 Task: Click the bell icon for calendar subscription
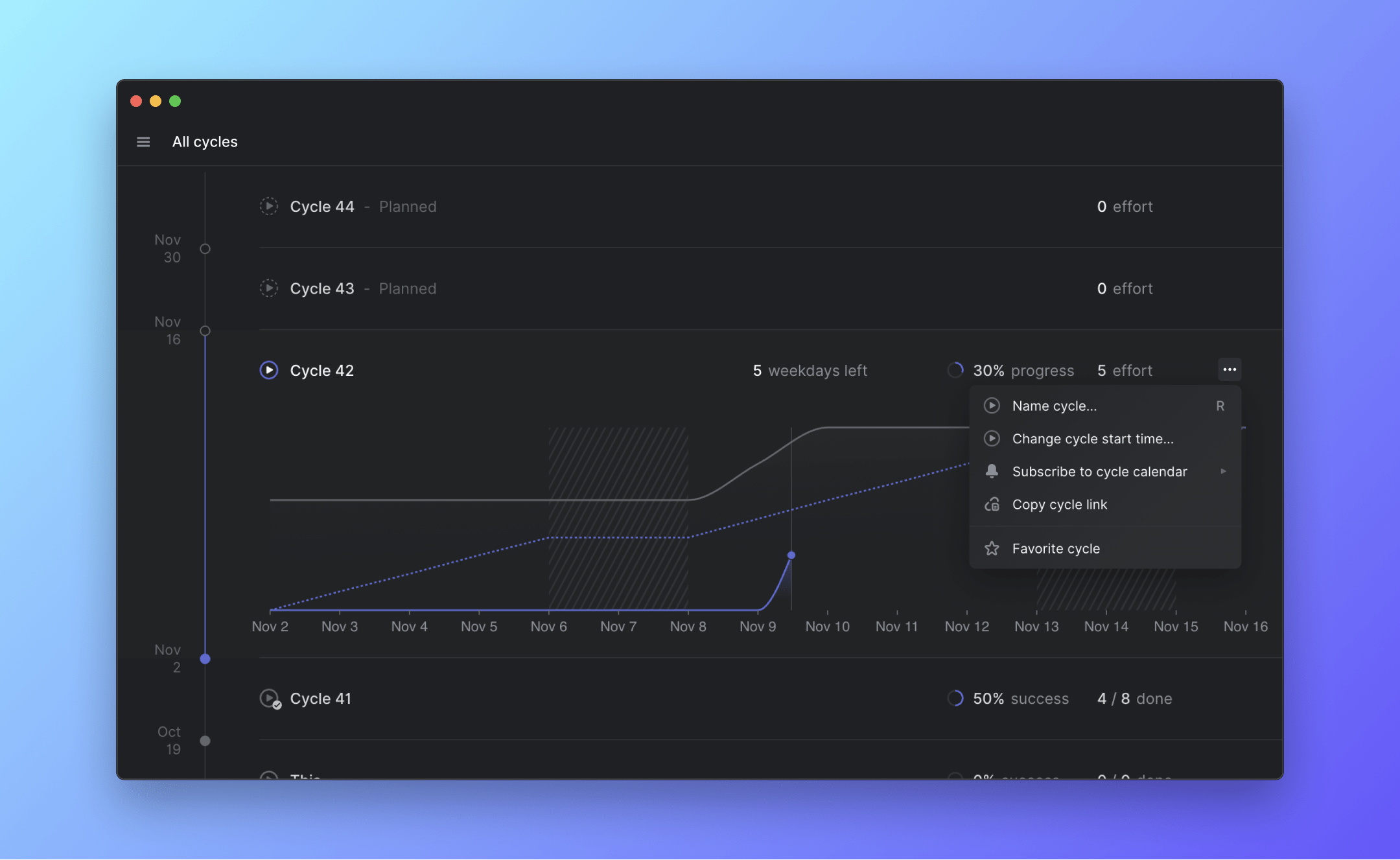tap(992, 471)
